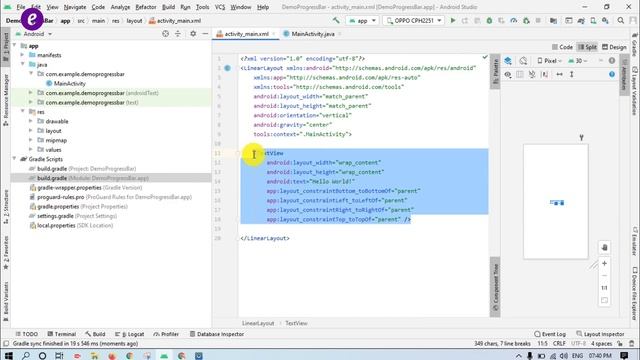Switch editor to Code view mode
This screenshot has width=640, height=360.
pos(562,47)
